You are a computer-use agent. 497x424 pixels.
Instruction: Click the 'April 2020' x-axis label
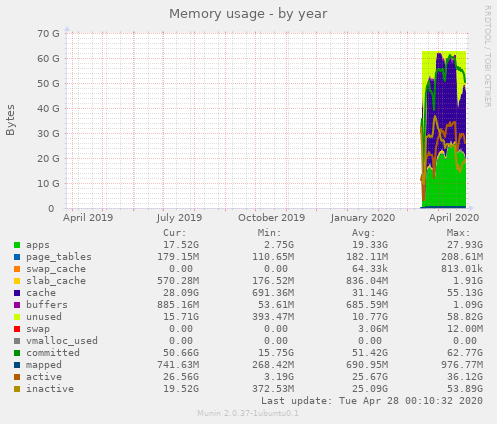click(x=454, y=218)
